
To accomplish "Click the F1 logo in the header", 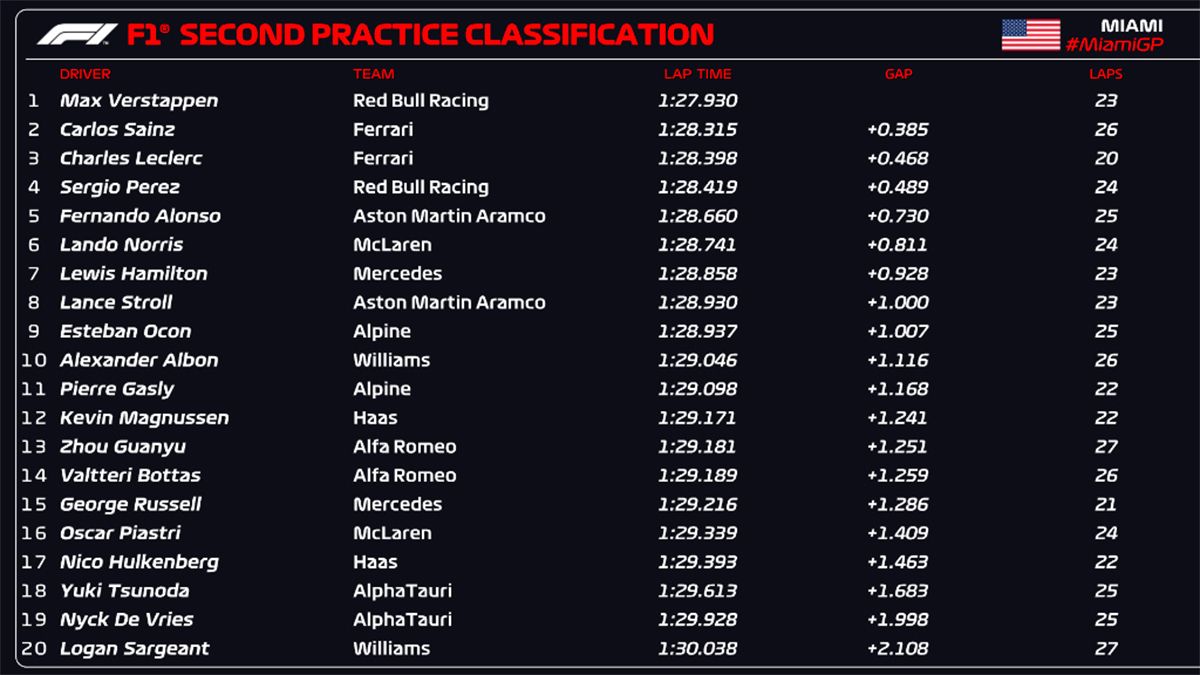I will pyautogui.click(x=76, y=35).
